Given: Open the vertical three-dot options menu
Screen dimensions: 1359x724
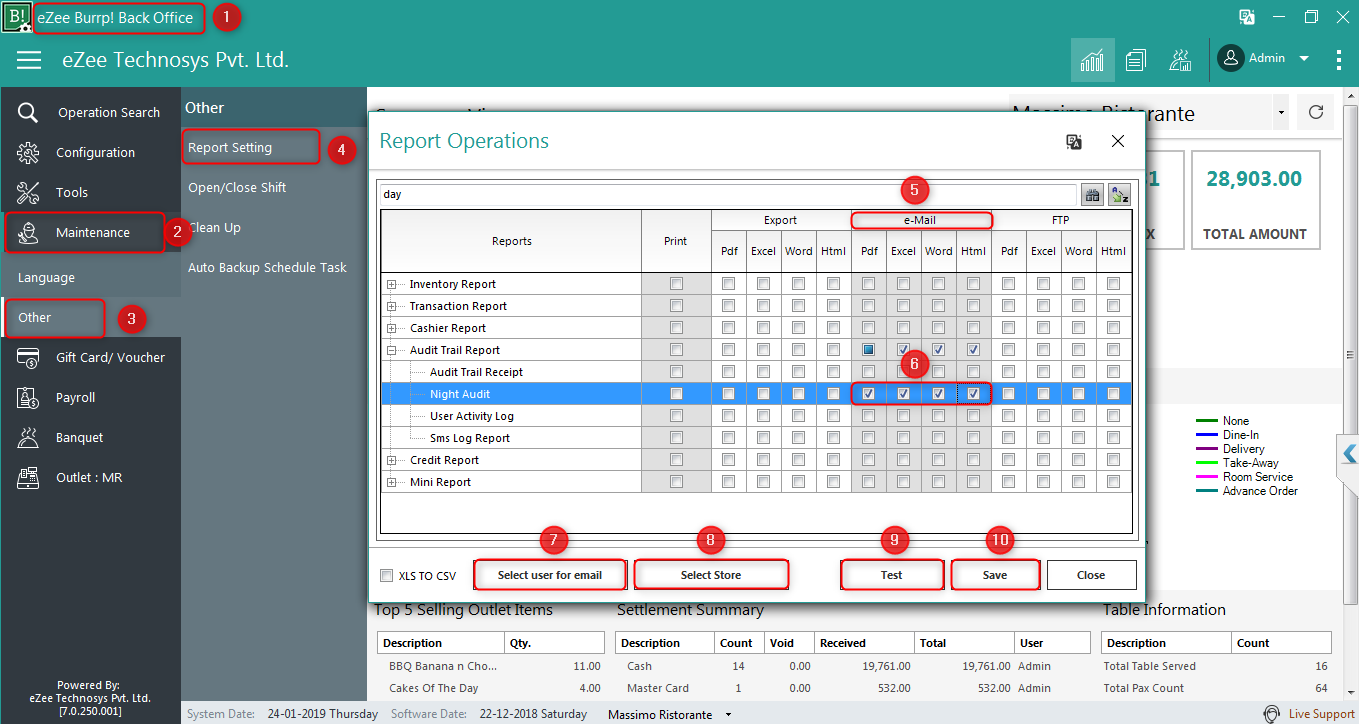Looking at the screenshot, I should pos(1339,59).
